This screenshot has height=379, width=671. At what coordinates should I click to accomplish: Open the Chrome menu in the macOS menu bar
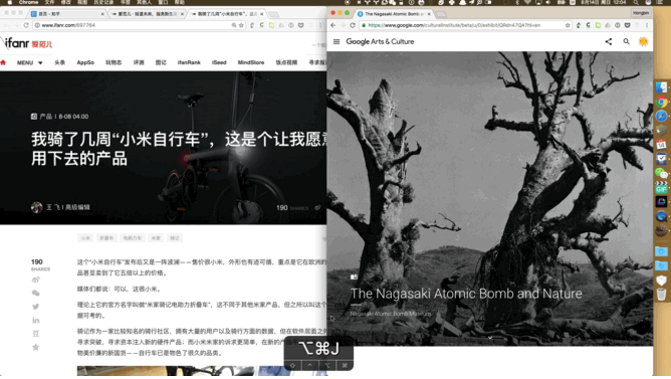(x=28, y=3)
